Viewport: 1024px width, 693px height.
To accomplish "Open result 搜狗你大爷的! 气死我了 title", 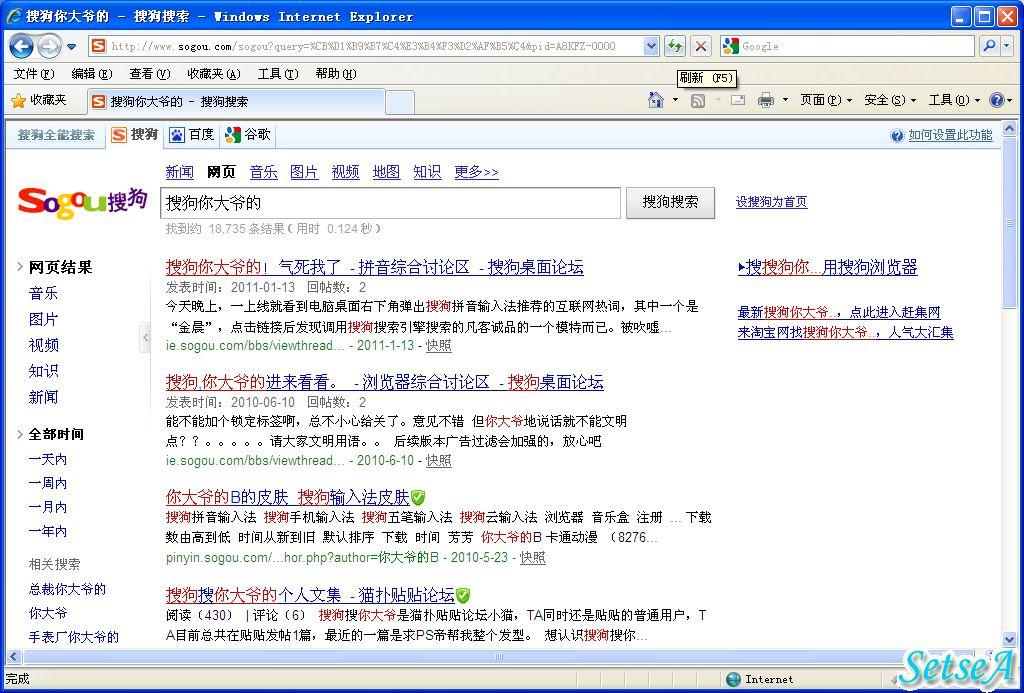I will (x=374, y=267).
